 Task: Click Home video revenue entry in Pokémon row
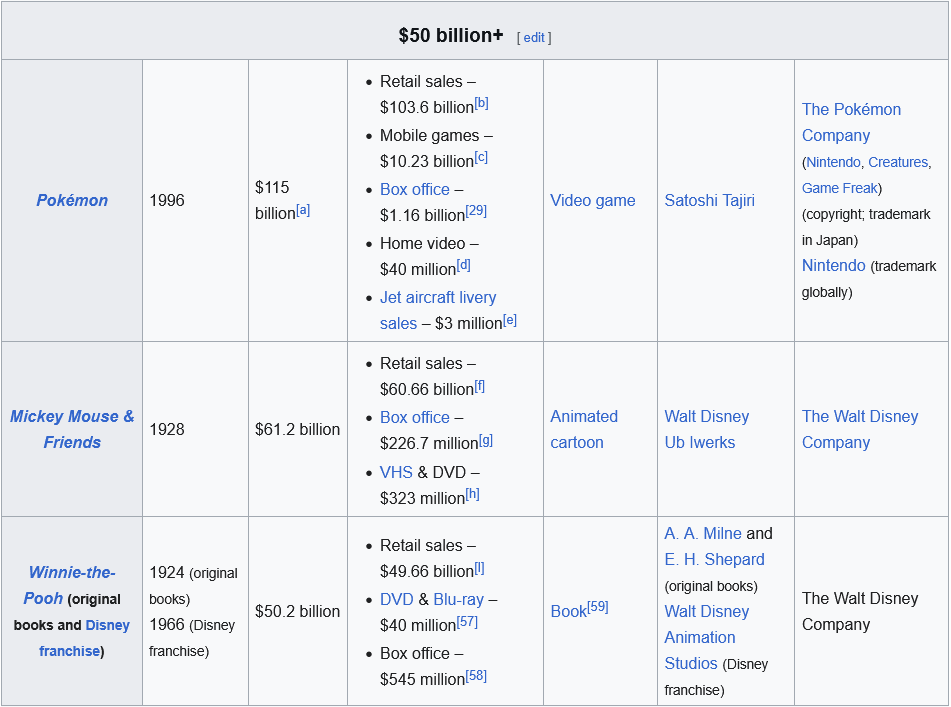click(x=429, y=256)
